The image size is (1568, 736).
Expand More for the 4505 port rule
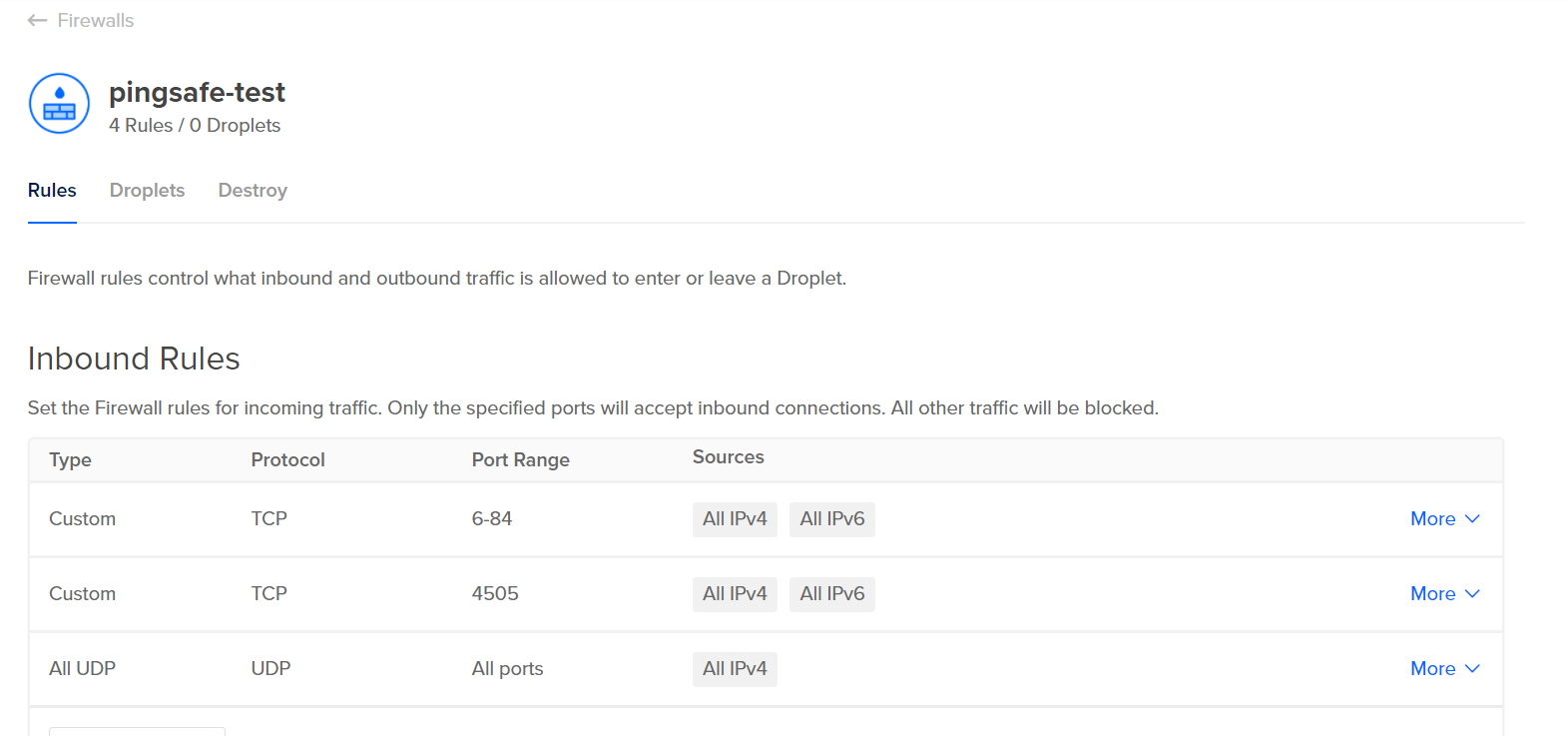pyautogui.click(x=1443, y=593)
